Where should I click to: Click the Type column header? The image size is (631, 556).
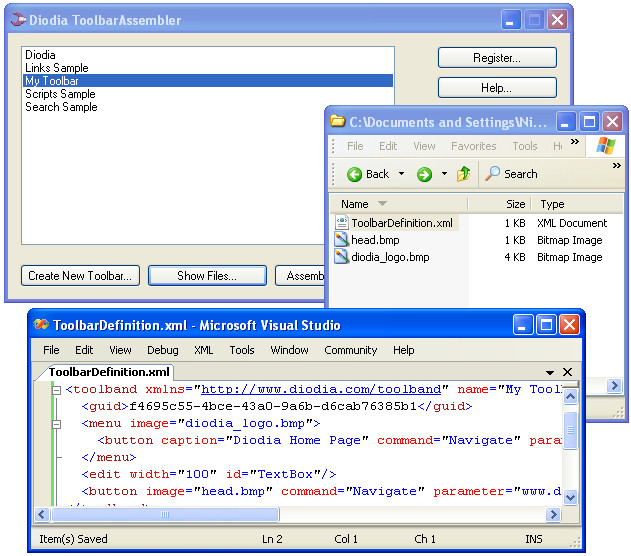coord(577,204)
